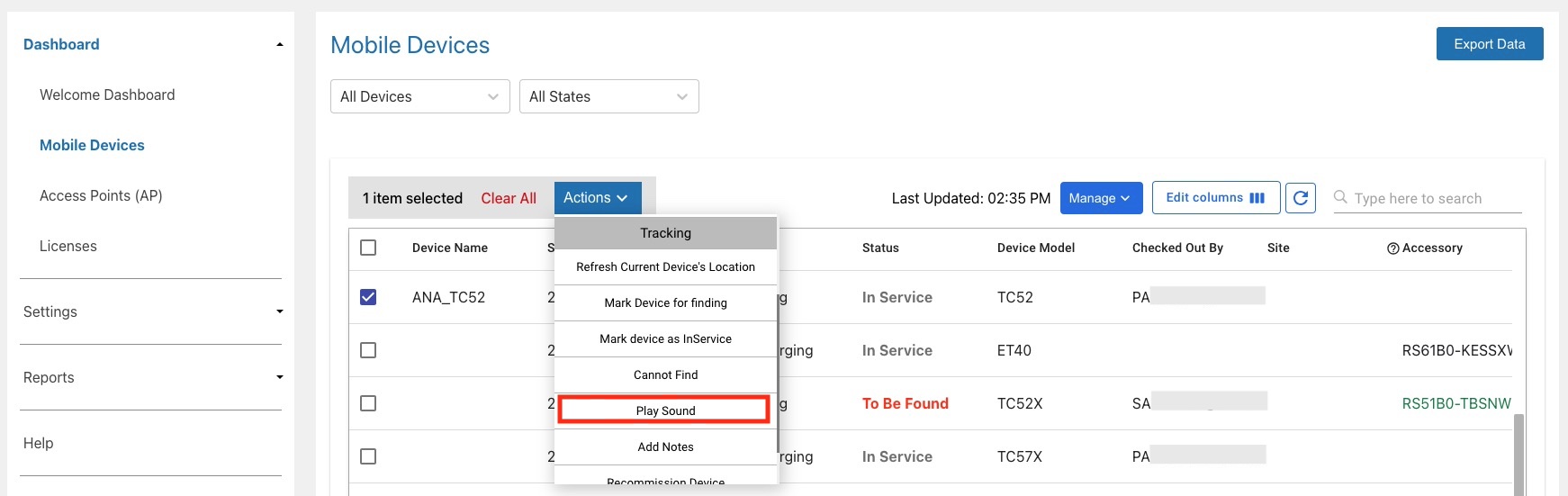This screenshot has width=1568, height=496.
Task: Choose Play Sound from Actions menu
Action: click(664, 410)
